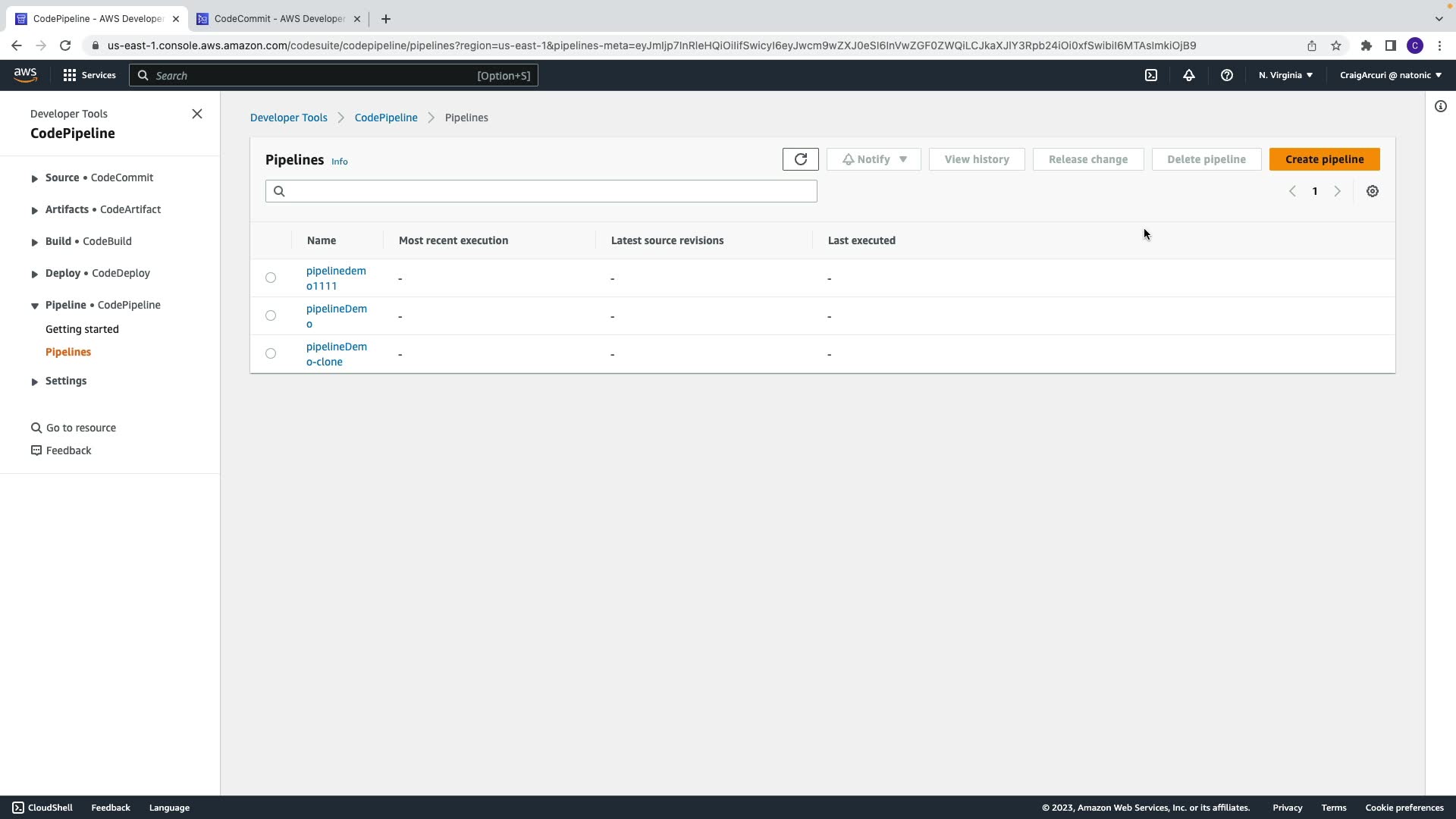This screenshot has height=819, width=1456.
Task: Open the pipelineDemo-clone pipeline link
Action: tap(336, 354)
